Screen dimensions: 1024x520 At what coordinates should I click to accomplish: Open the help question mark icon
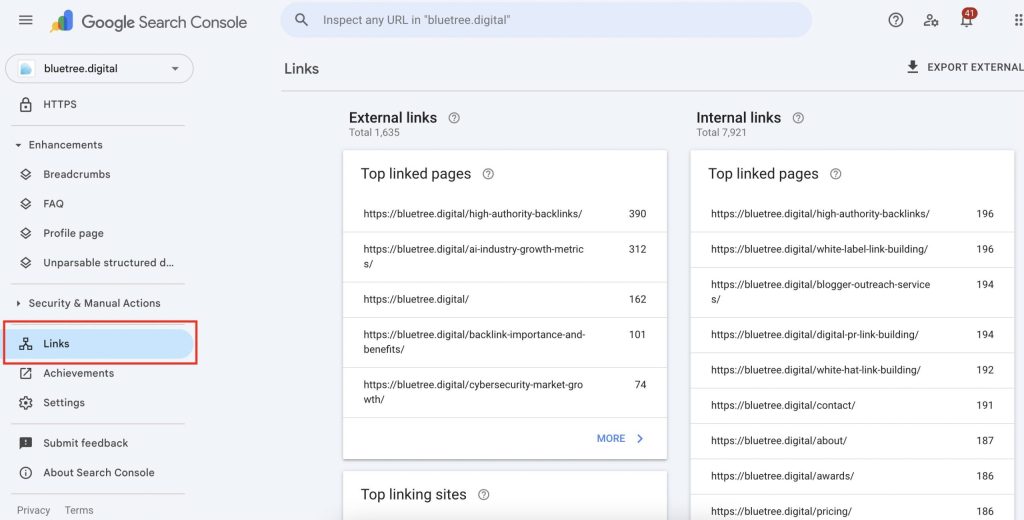tap(895, 20)
